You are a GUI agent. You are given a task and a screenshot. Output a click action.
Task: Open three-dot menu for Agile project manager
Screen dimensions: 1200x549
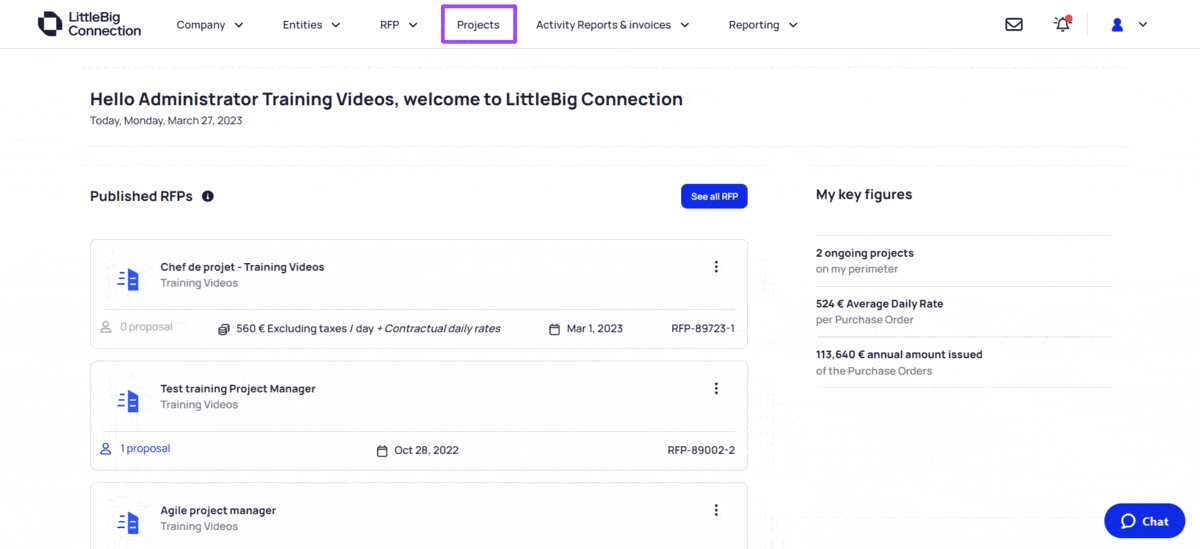click(x=716, y=510)
